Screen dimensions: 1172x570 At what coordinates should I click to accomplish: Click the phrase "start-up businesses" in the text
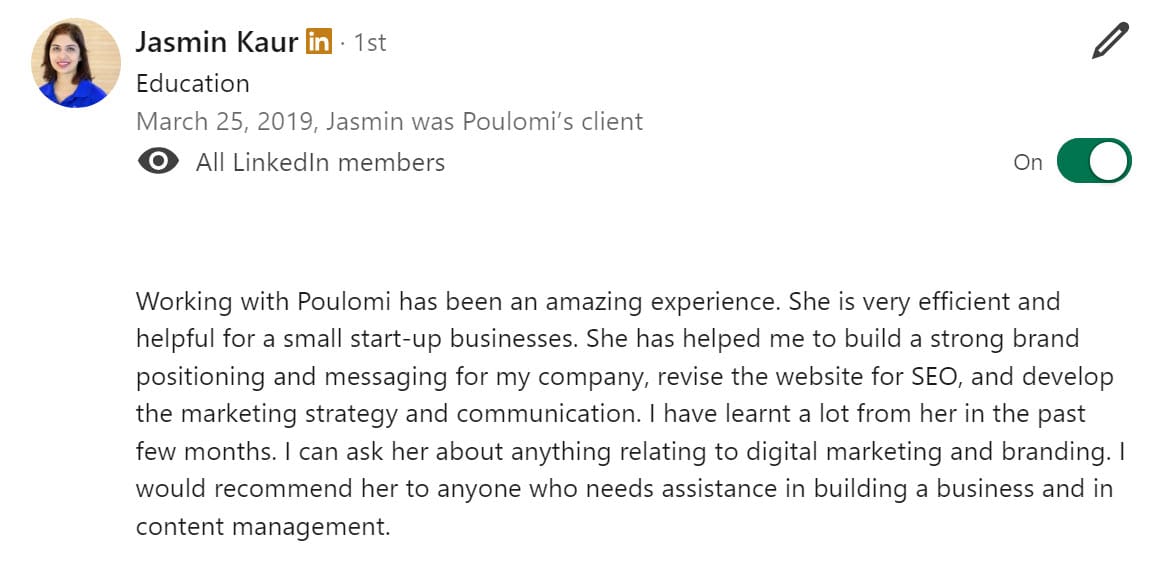464,339
